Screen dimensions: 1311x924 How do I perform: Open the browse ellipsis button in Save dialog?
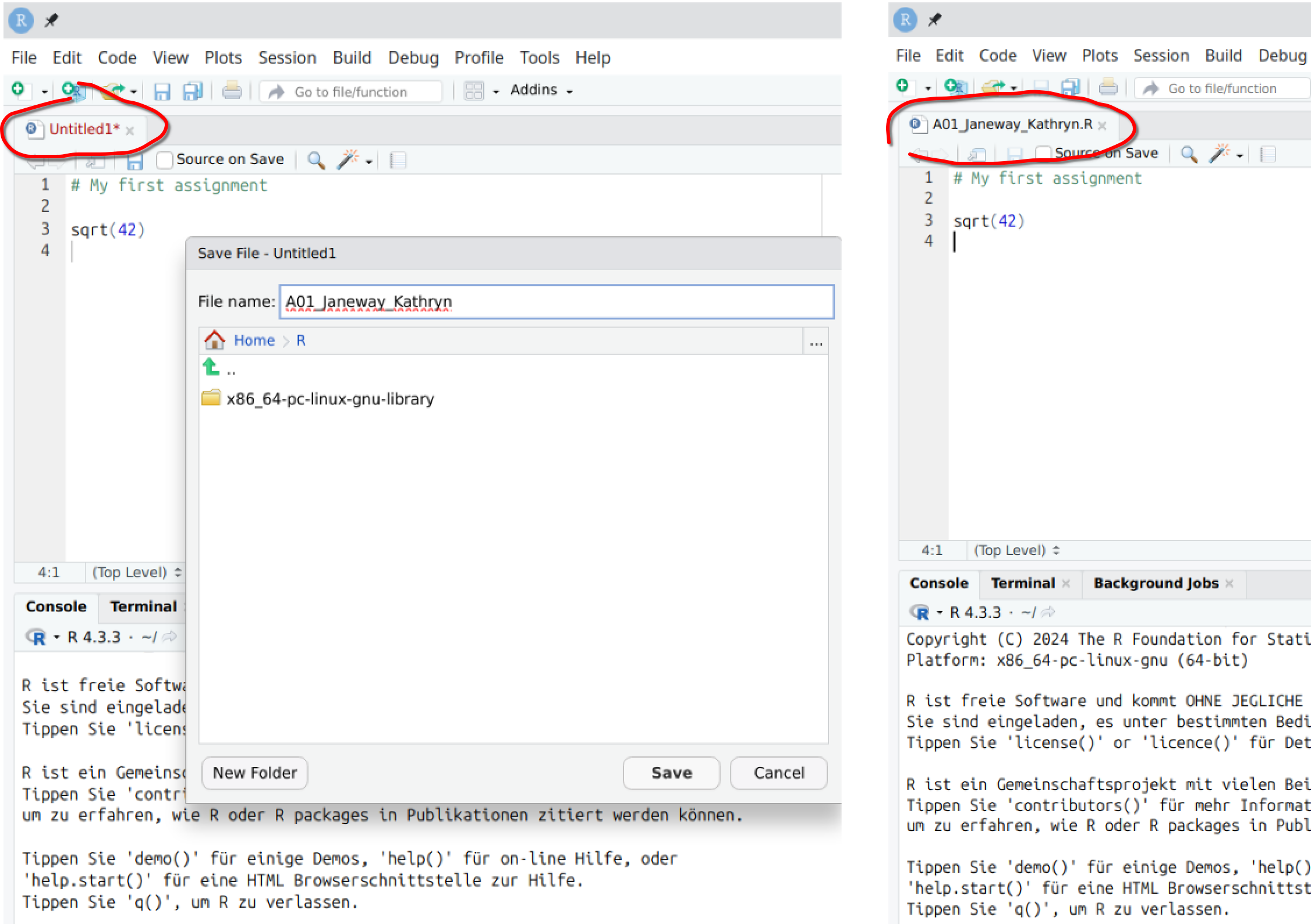click(816, 342)
